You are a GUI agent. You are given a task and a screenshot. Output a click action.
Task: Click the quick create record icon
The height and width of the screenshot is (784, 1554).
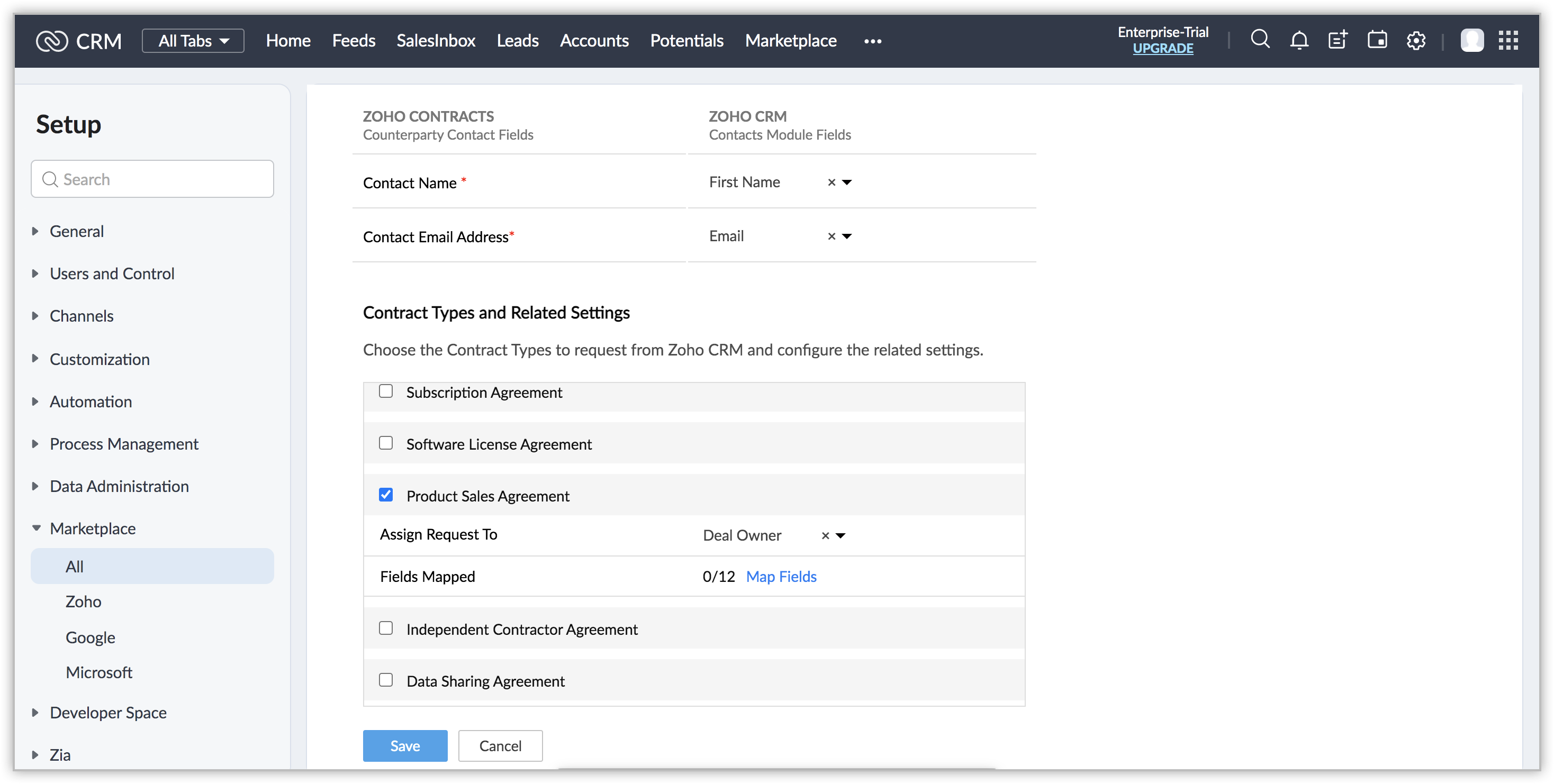(1338, 40)
